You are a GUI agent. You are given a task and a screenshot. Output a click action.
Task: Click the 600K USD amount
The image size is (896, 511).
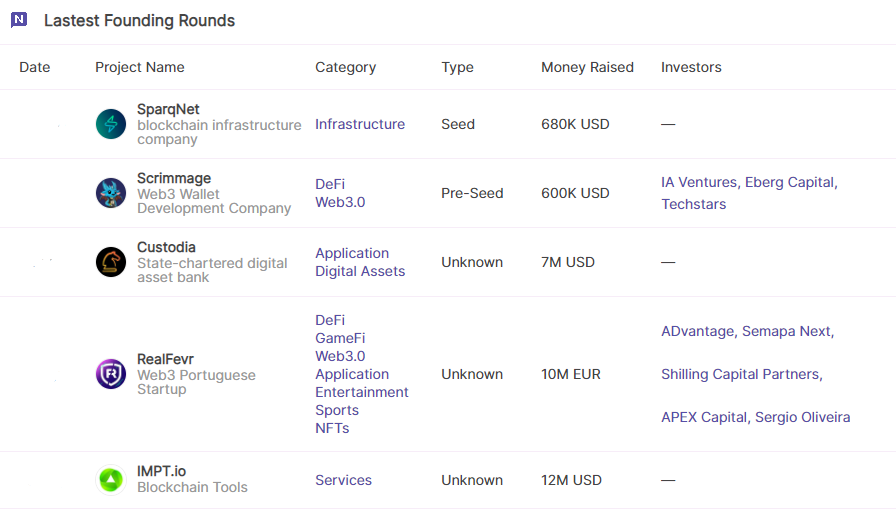[575, 193]
